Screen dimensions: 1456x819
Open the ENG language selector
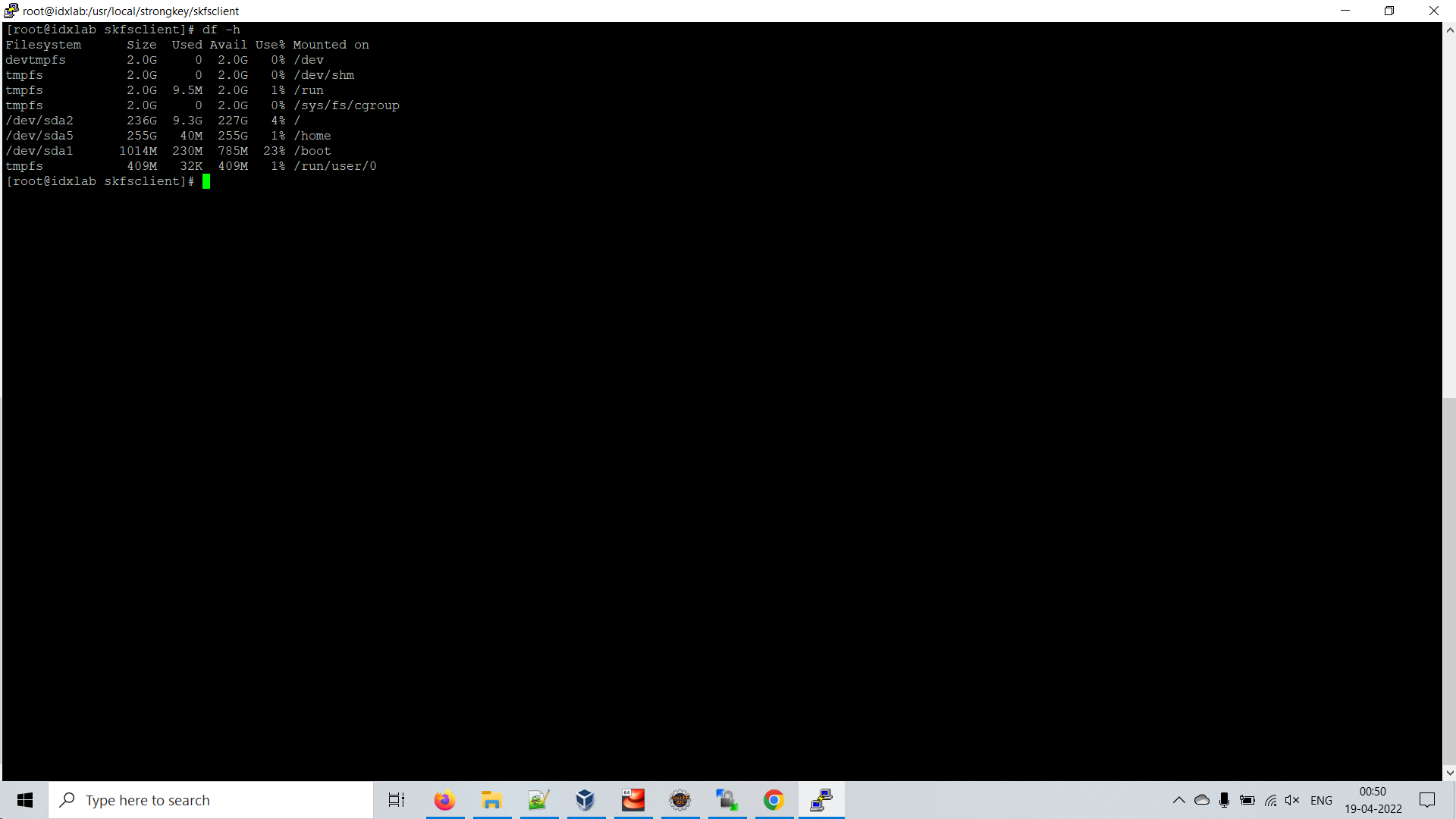tap(1322, 800)
